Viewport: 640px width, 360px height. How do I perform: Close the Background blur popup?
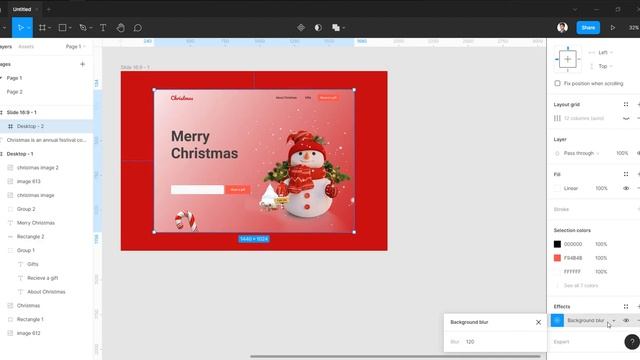pos(538,322)
